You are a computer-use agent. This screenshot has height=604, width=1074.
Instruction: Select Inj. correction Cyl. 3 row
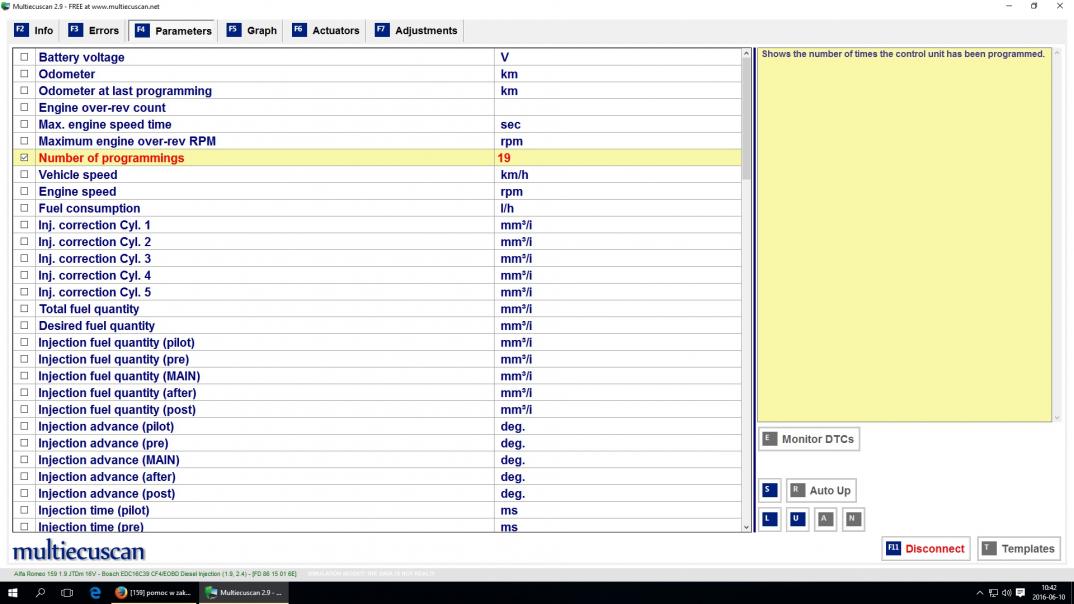(x=377, y=259)
